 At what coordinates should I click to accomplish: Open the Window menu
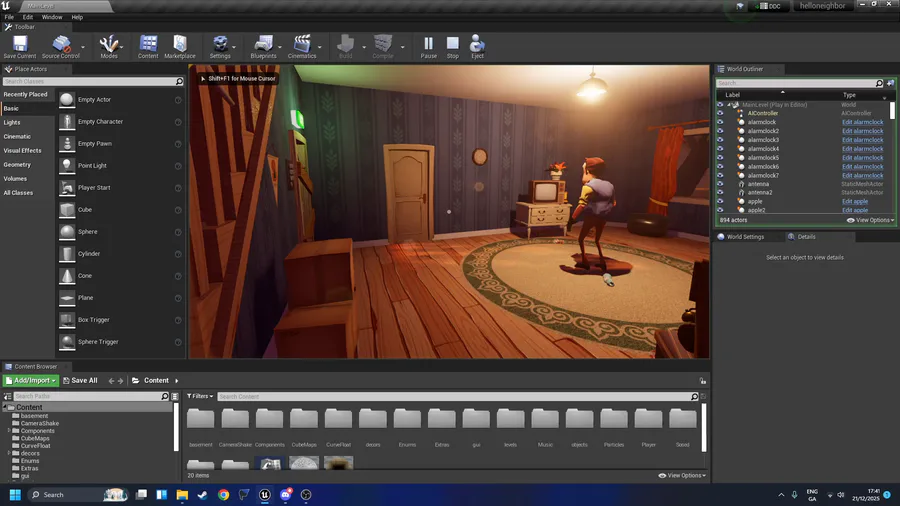(52, 17)
